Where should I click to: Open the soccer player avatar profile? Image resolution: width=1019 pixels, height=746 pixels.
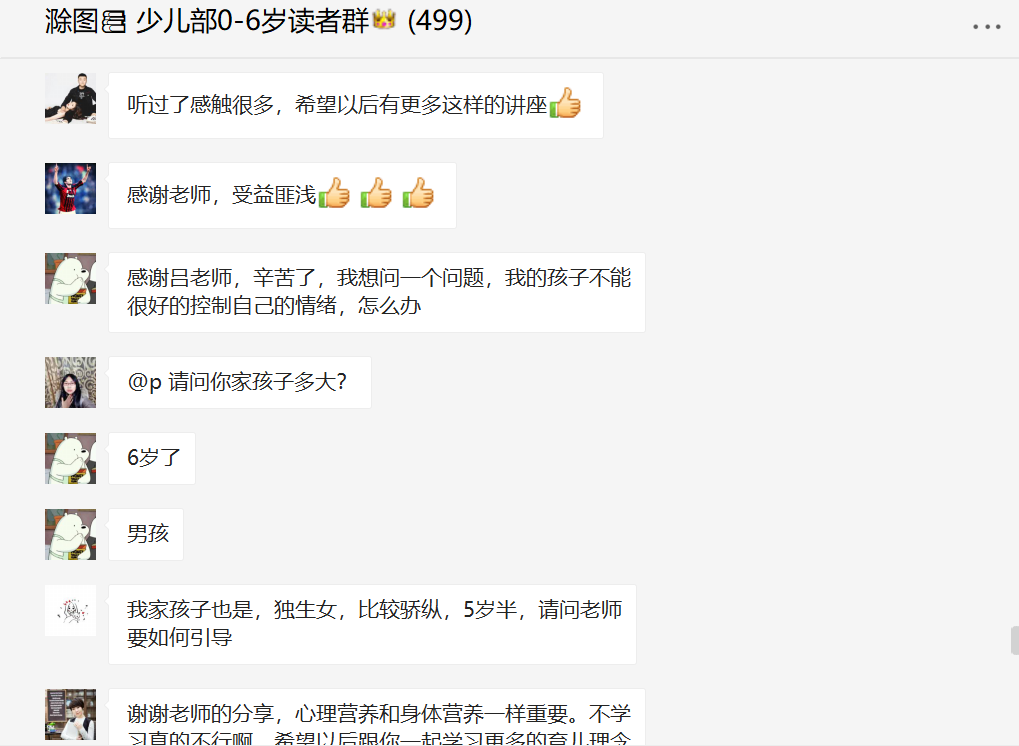[x=70, y=188]
